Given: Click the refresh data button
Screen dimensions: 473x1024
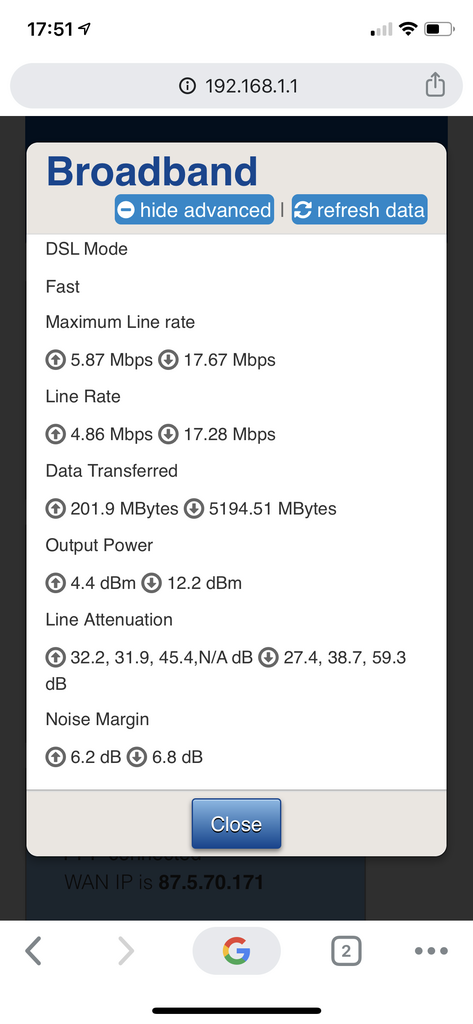Looking at the screenshot, I should pos(359,210).
